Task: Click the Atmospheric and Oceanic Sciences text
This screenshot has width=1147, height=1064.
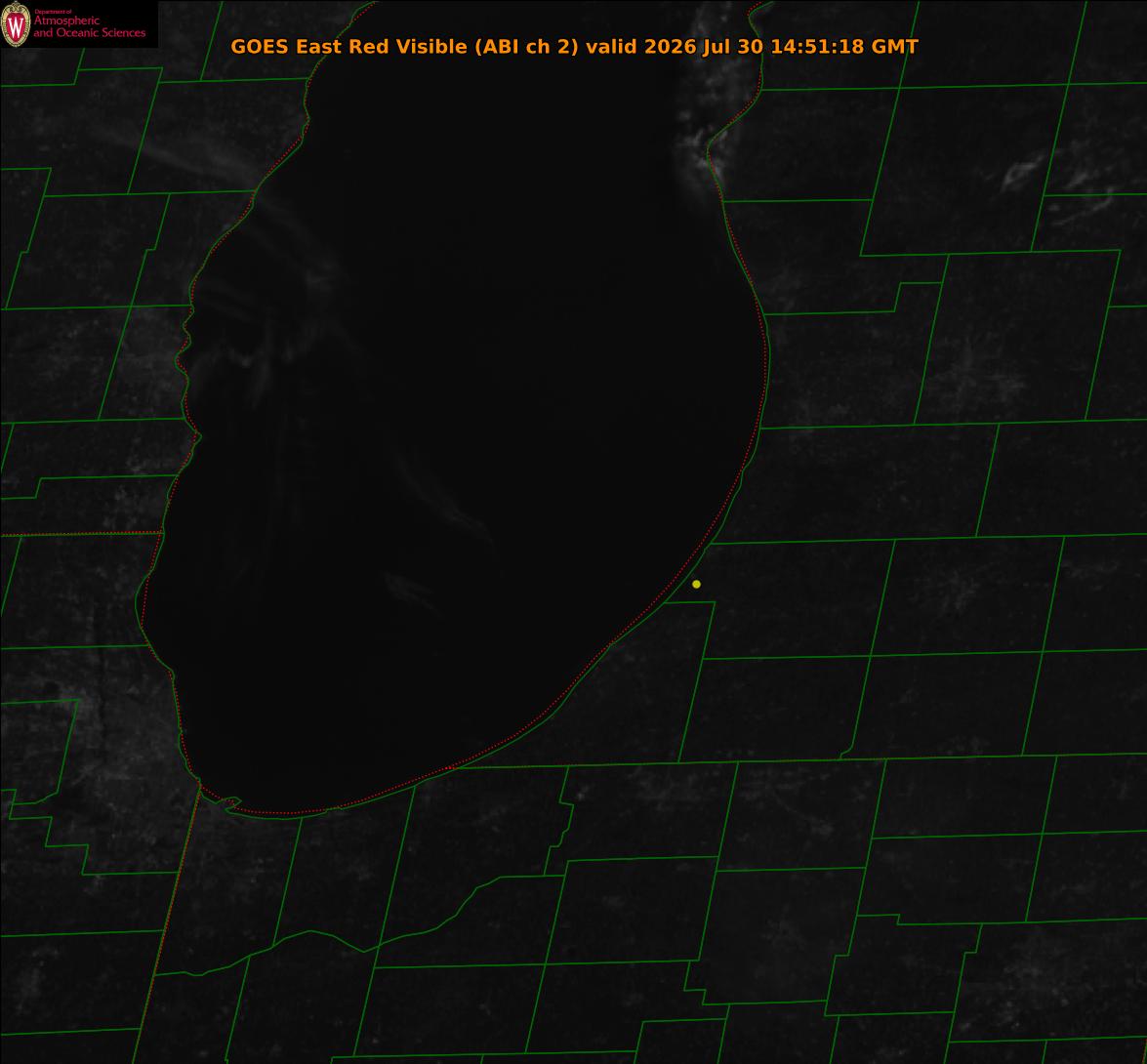Action: (89, 26)
